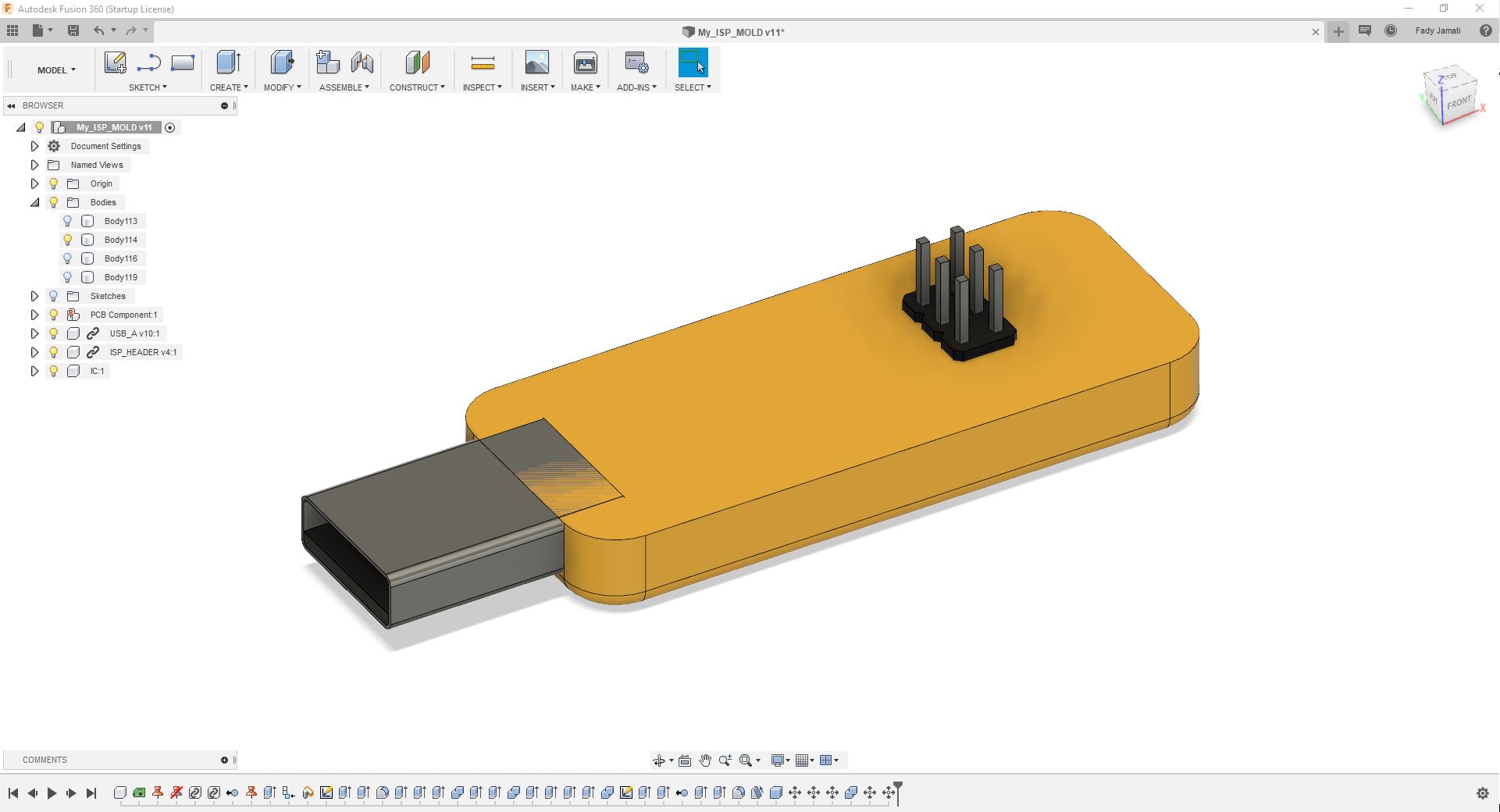Open Grid and Snaps settings
The height and width of the screenshot is (812, 1500).
click(804, 760)
